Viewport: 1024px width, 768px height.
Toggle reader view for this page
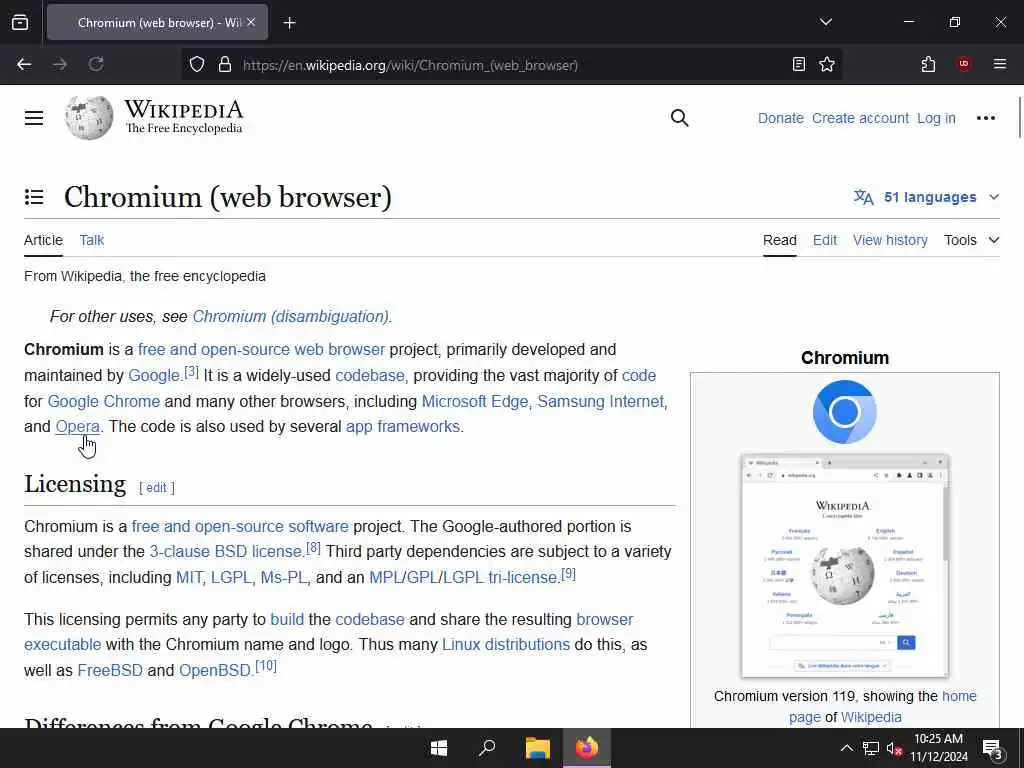(798, 64)
